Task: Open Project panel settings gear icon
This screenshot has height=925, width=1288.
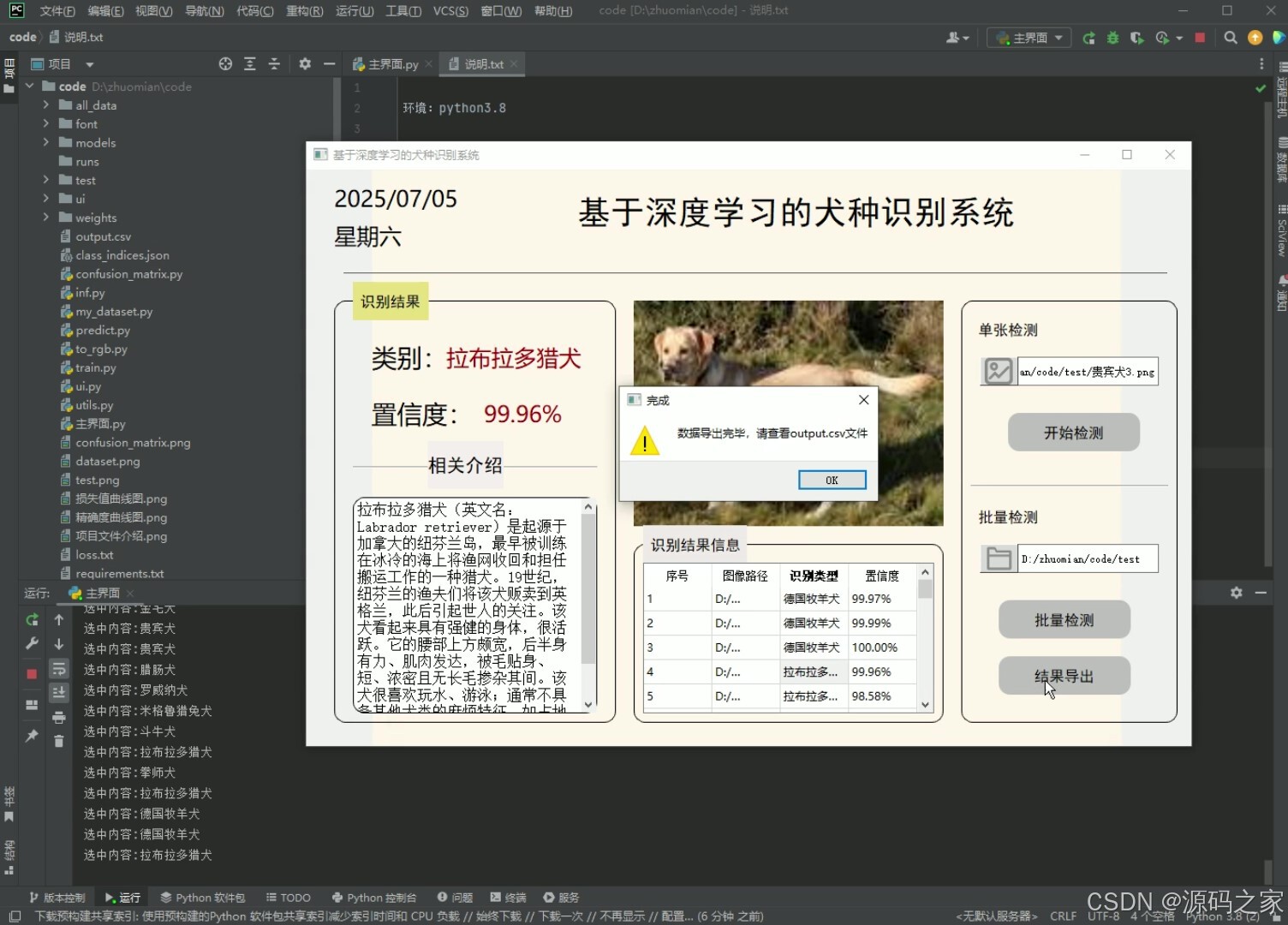Action: point(305,63)
